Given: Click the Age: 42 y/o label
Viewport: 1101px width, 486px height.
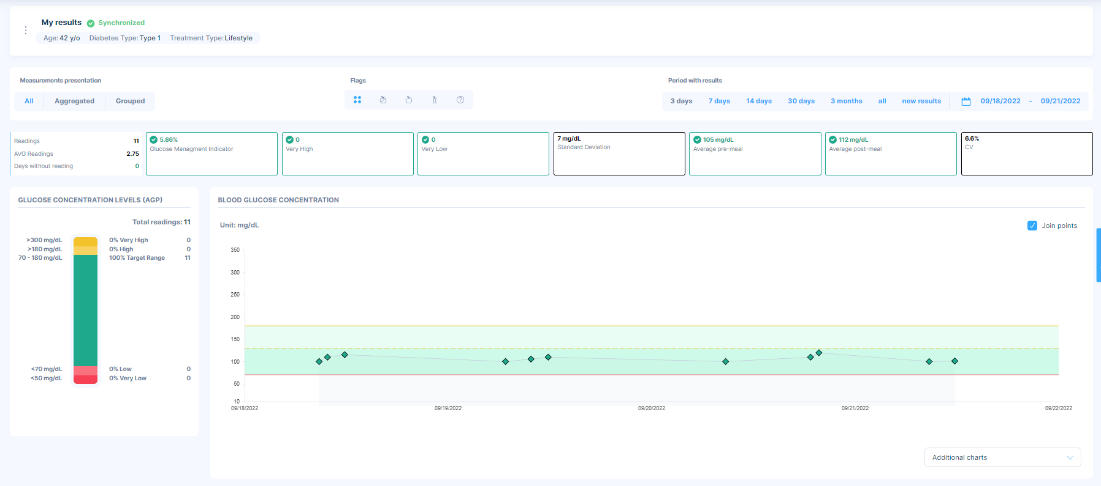Looking at the screenshot, I should click(60, 38).
